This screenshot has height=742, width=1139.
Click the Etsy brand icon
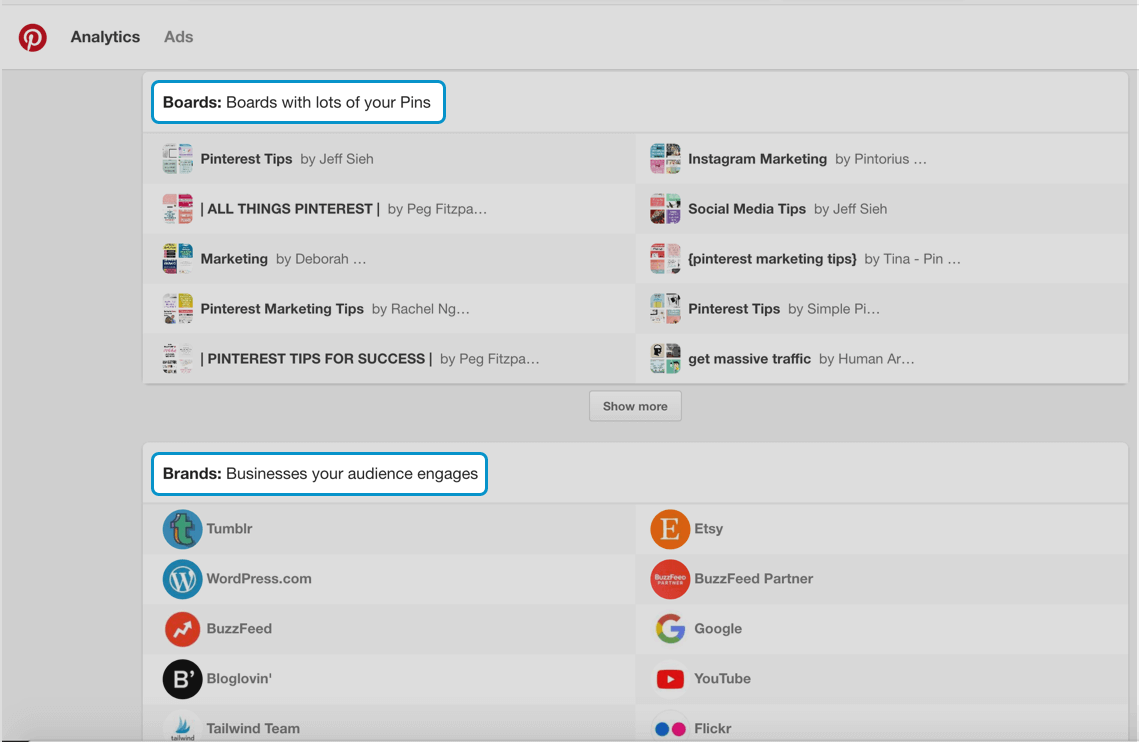[x=670, y=529]
